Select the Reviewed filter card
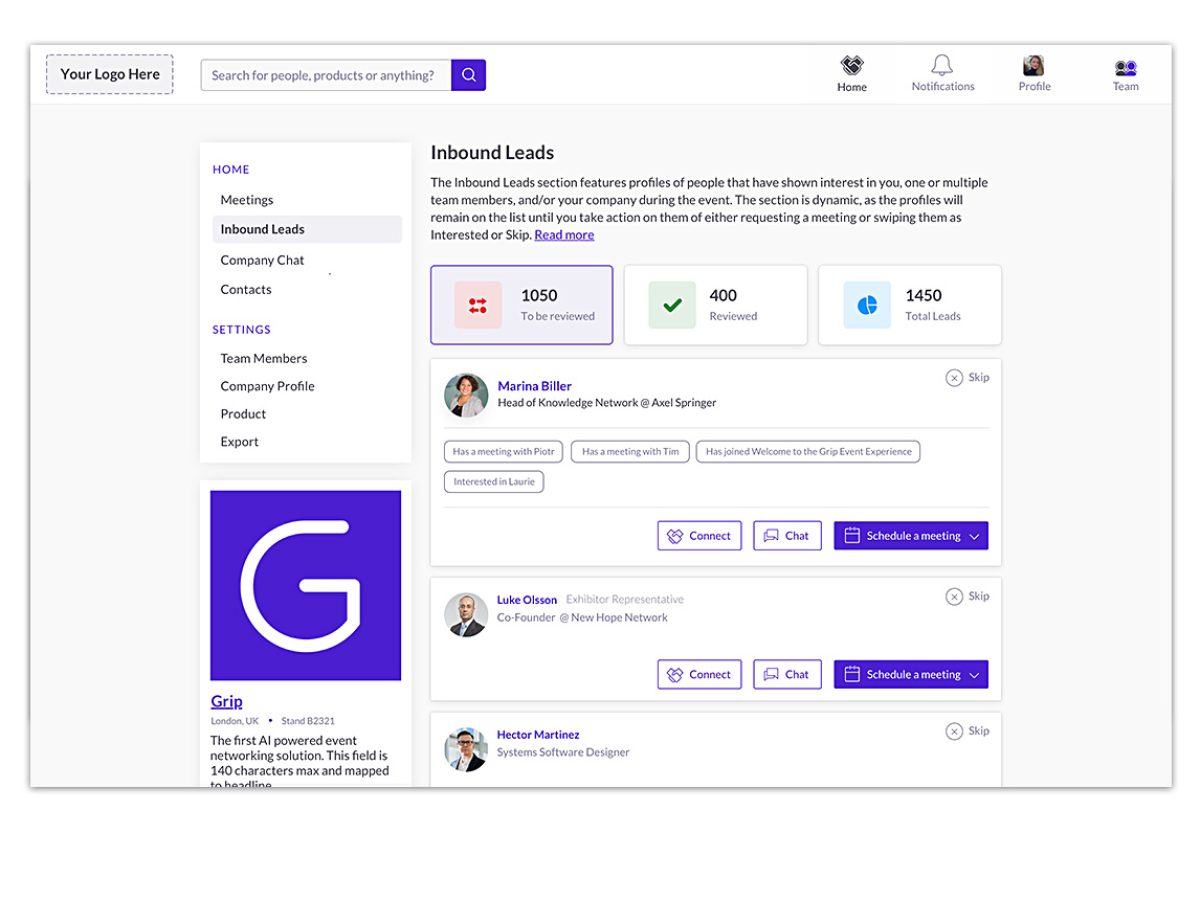This screenshot has width=1200, height=900. click(715, 305)
